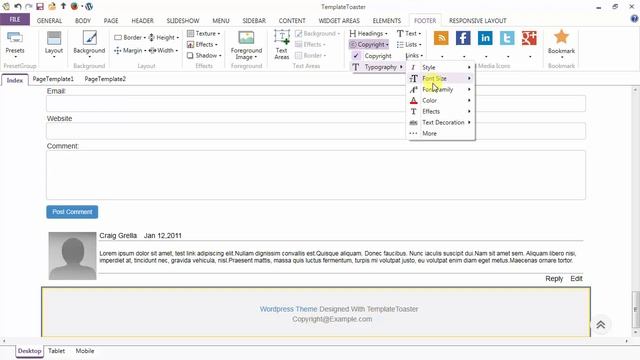Click the WordPress icon in title bar

89,7
